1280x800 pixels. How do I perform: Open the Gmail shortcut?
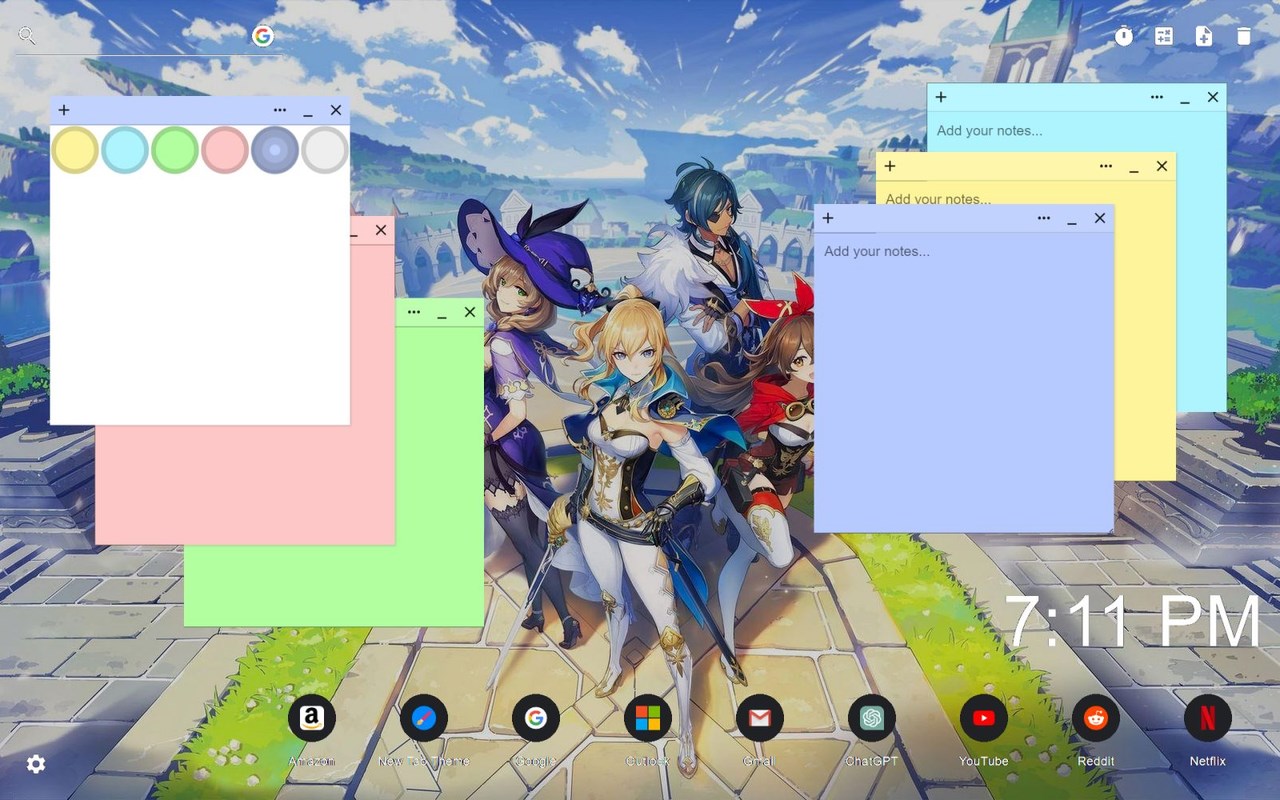point(760,718)
